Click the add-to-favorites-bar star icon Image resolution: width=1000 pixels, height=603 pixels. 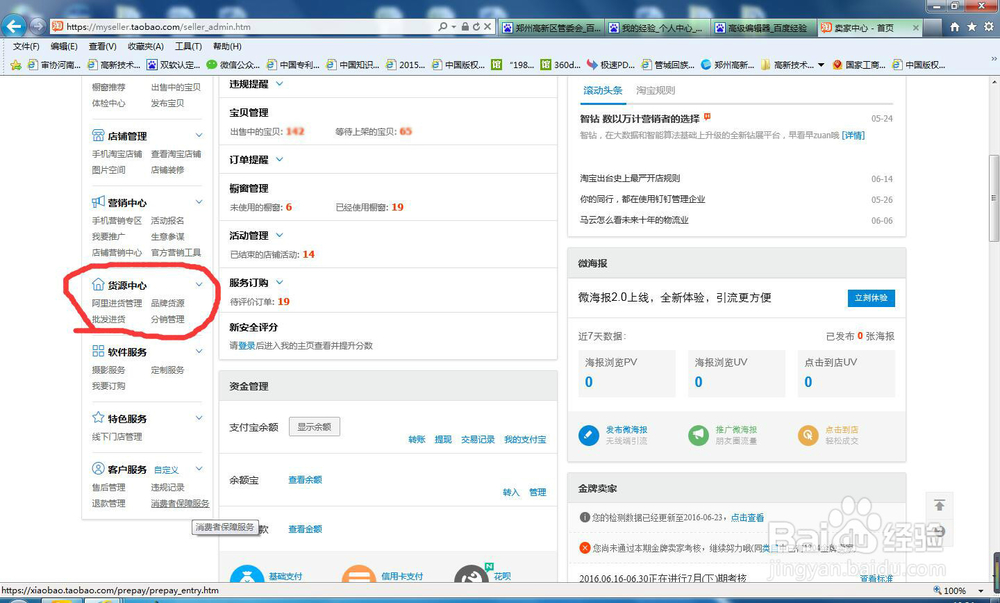(x=16, y=64)
